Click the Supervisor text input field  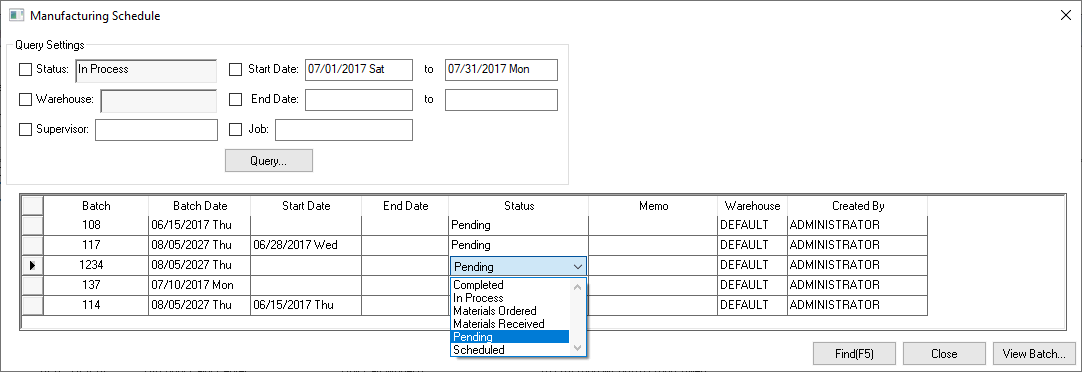pyautogui.click(x=157, y=130)
